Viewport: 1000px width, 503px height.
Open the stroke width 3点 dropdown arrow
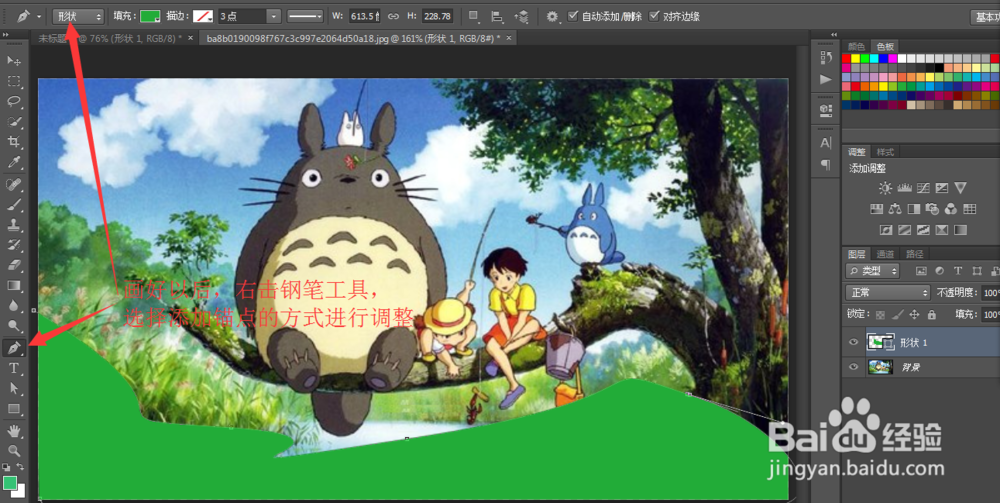pyautogui.click(x=274, y=16)
